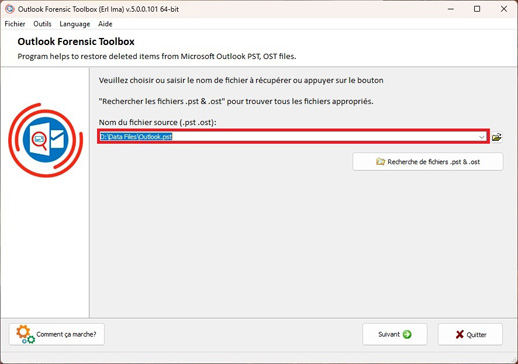Open the Aide menu
This screenshot has width=518, height=364.
pyautogui.click(x=105, y=24)
